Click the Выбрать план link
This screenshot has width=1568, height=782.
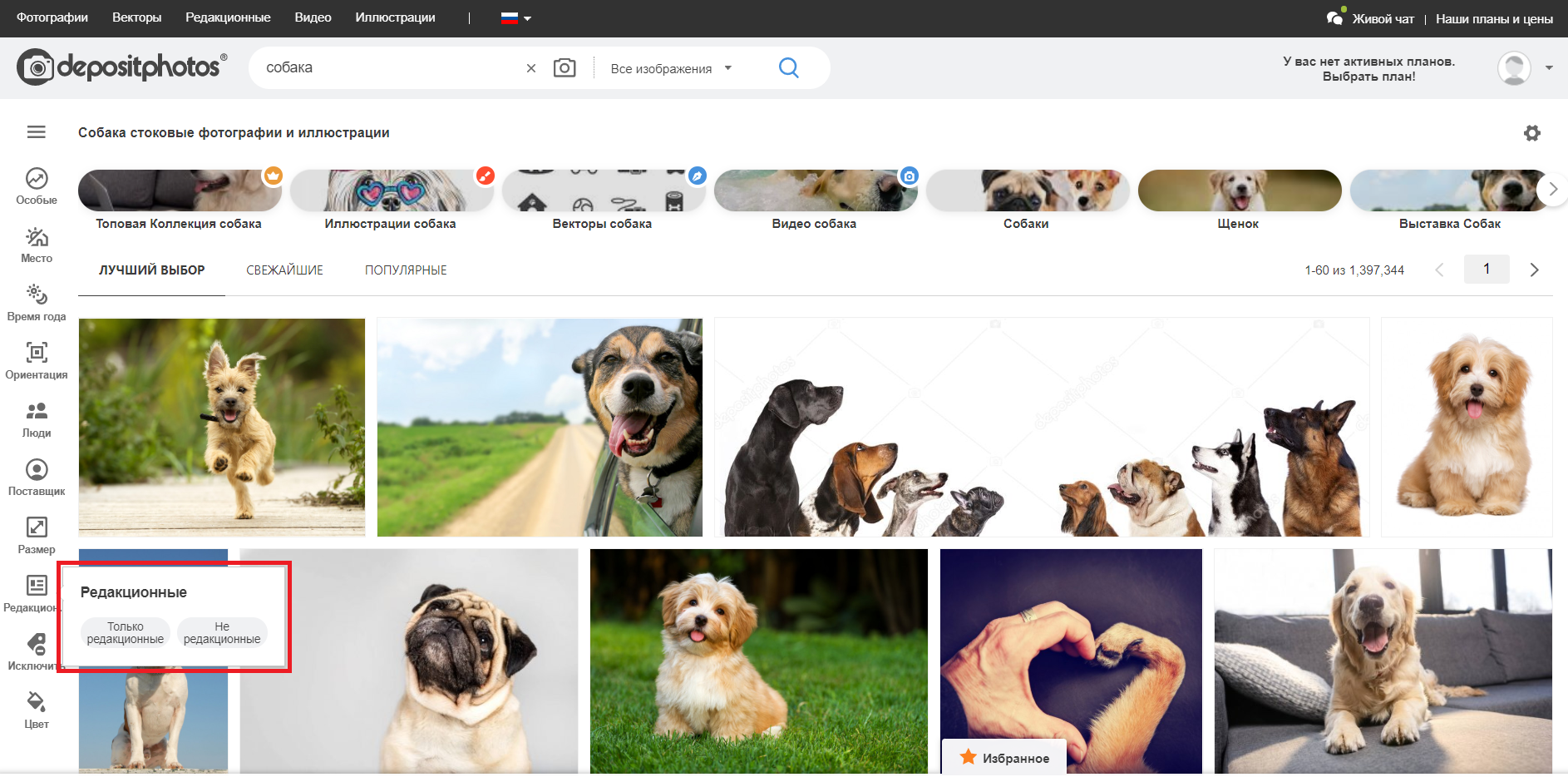click(x=1369, y=77)
